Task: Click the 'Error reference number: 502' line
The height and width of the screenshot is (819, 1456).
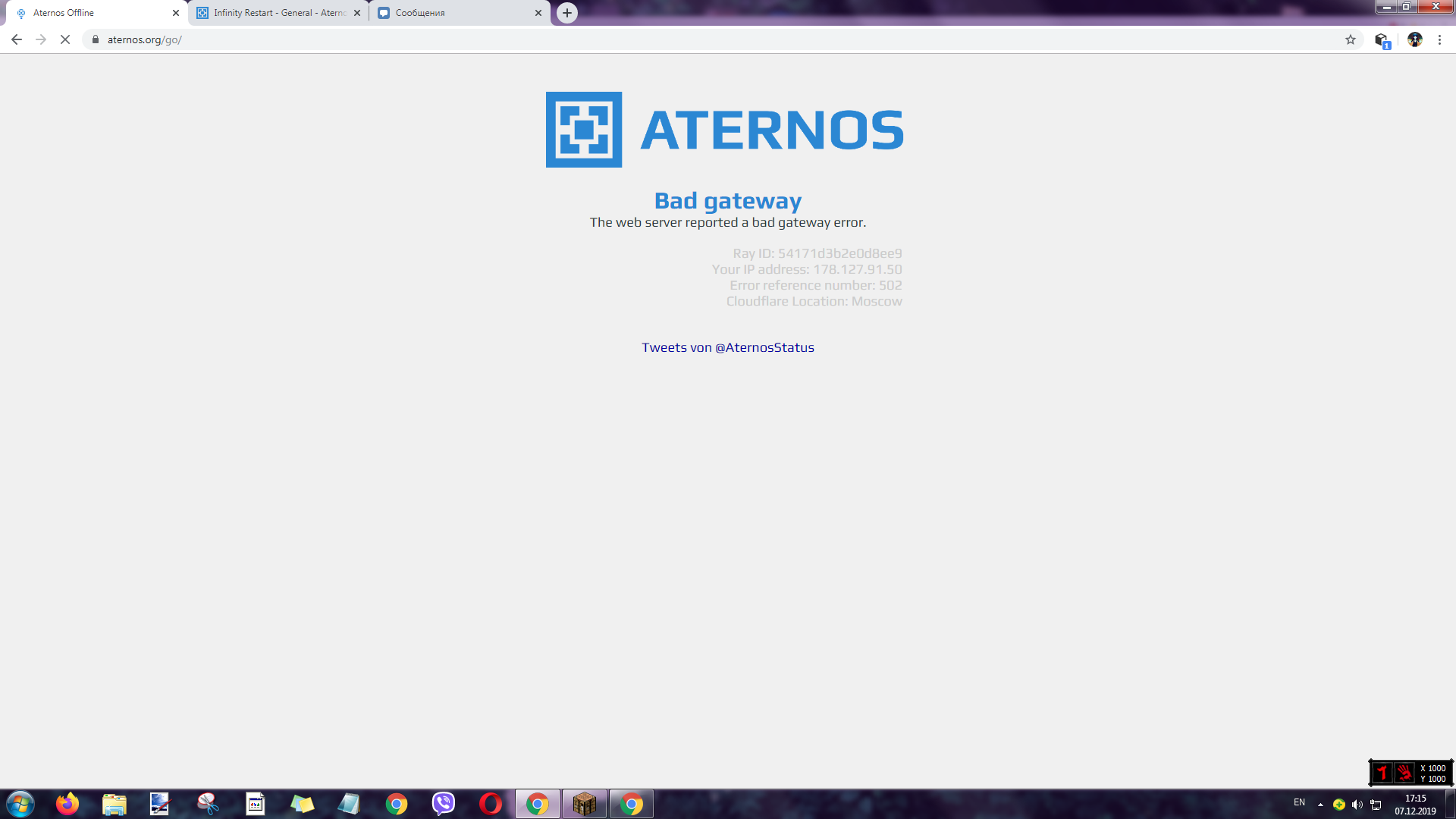Action: tap(816, 285)
